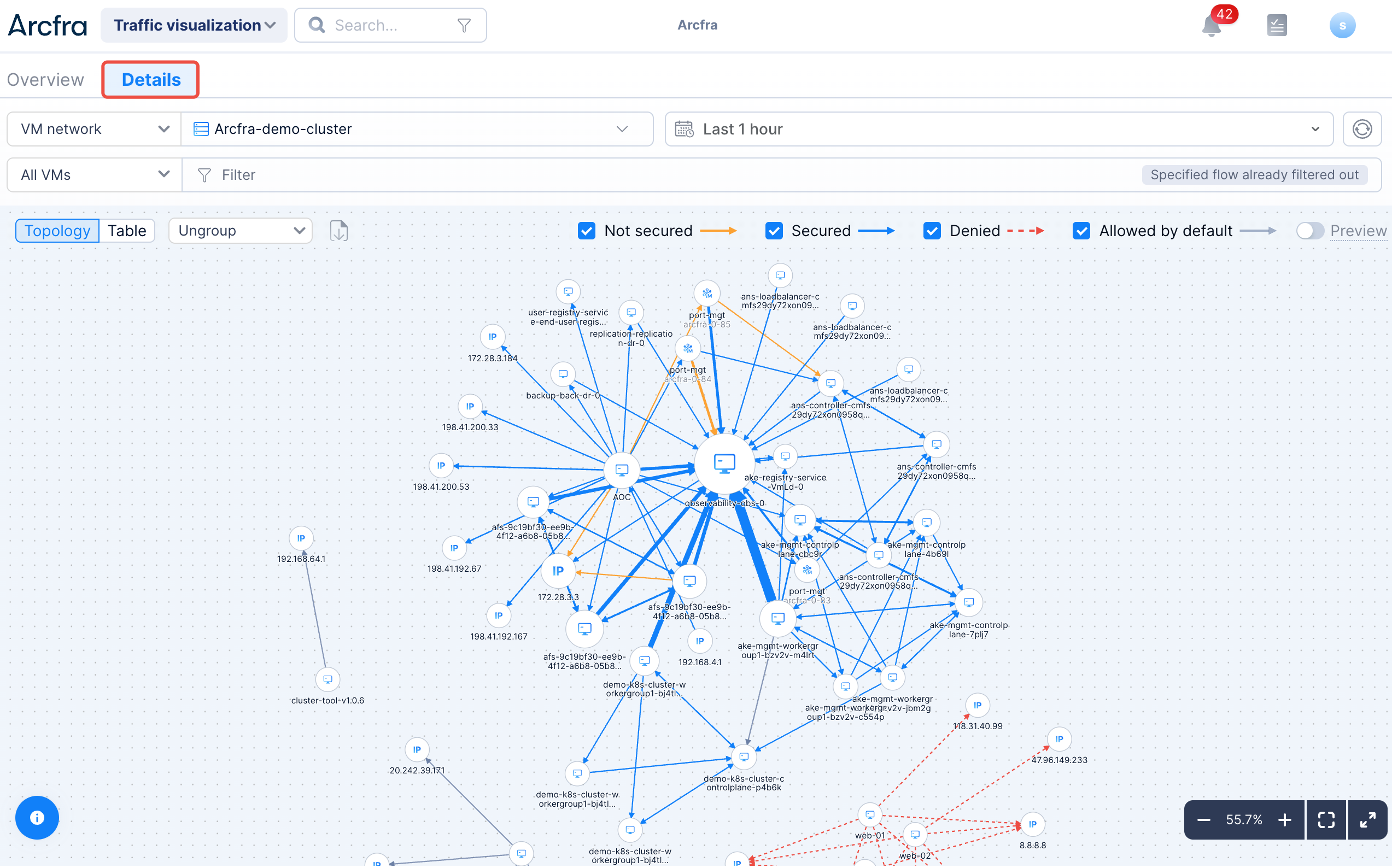
Task: Click the Specified flow already filtered out tag
Action: click(x=1254, y=175)
